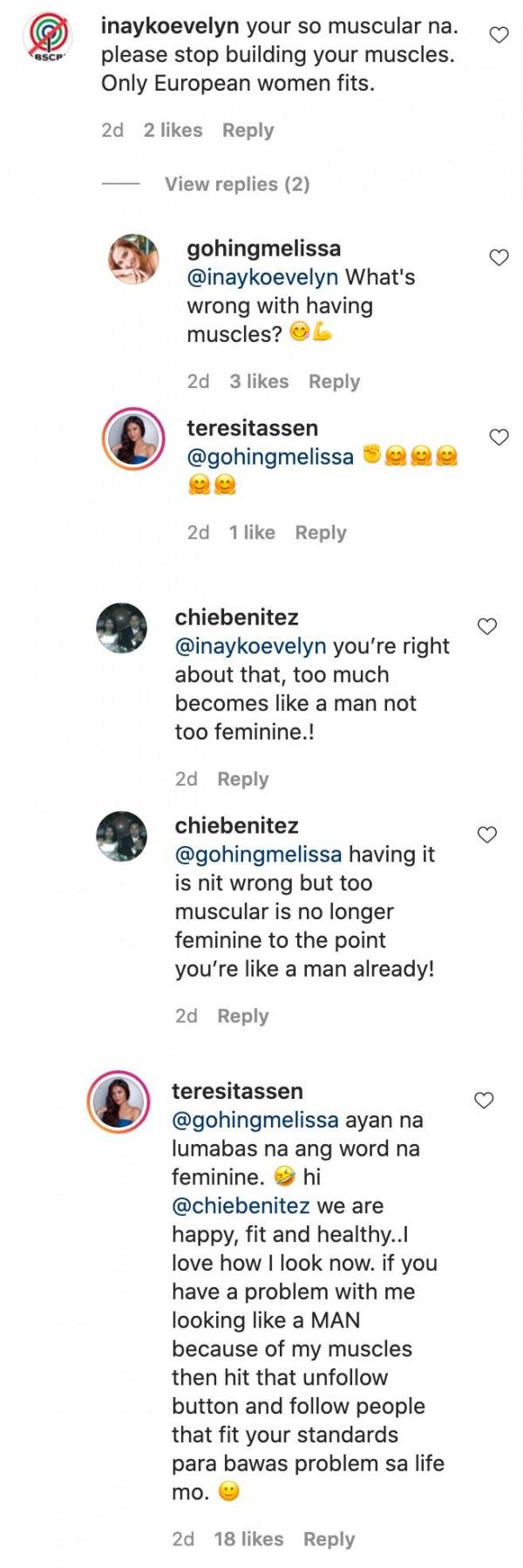Reply to teresitassen's 18-likes comment
The width and height of the screenshot is (523, 1568).
(x=329, y=1539)
